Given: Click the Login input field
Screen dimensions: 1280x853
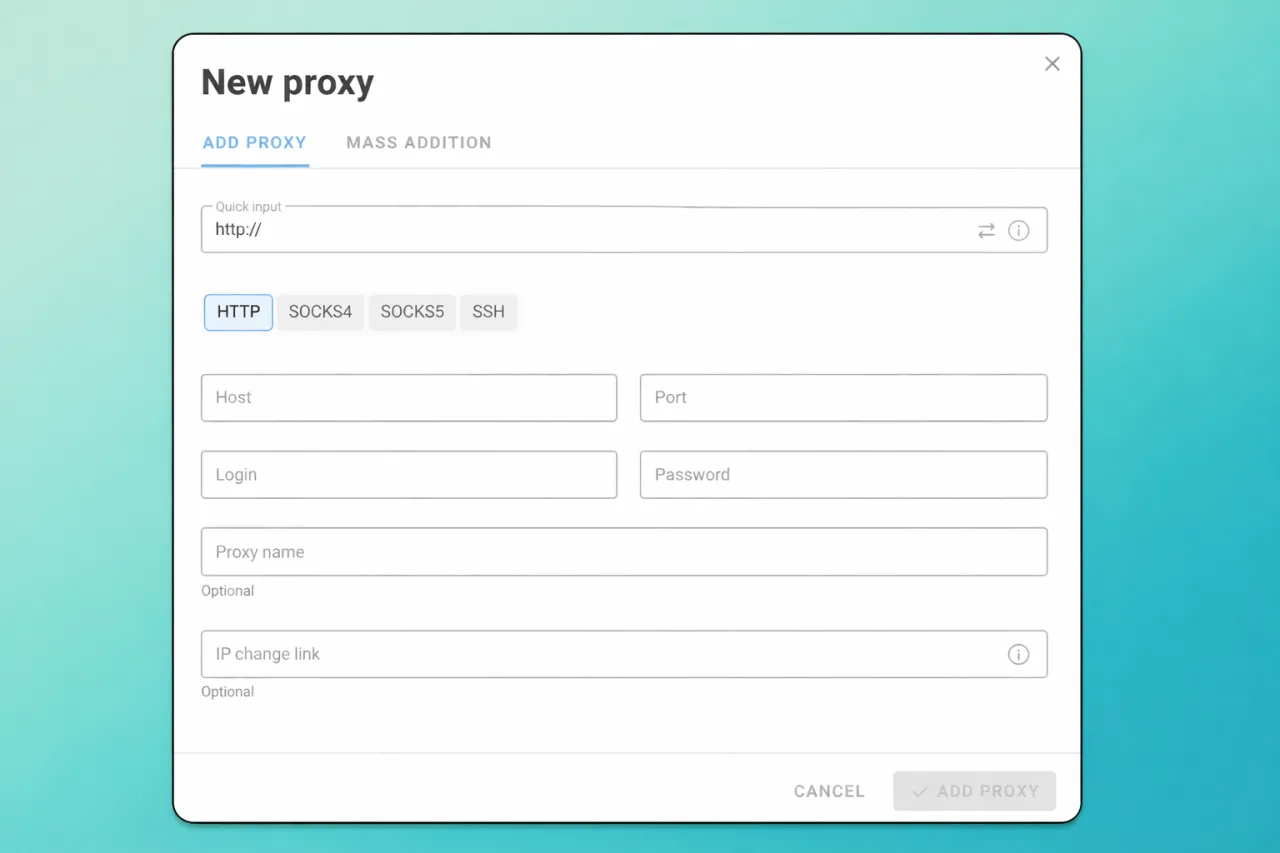Looking at the screenshot, I should click(x=408, y=475).
